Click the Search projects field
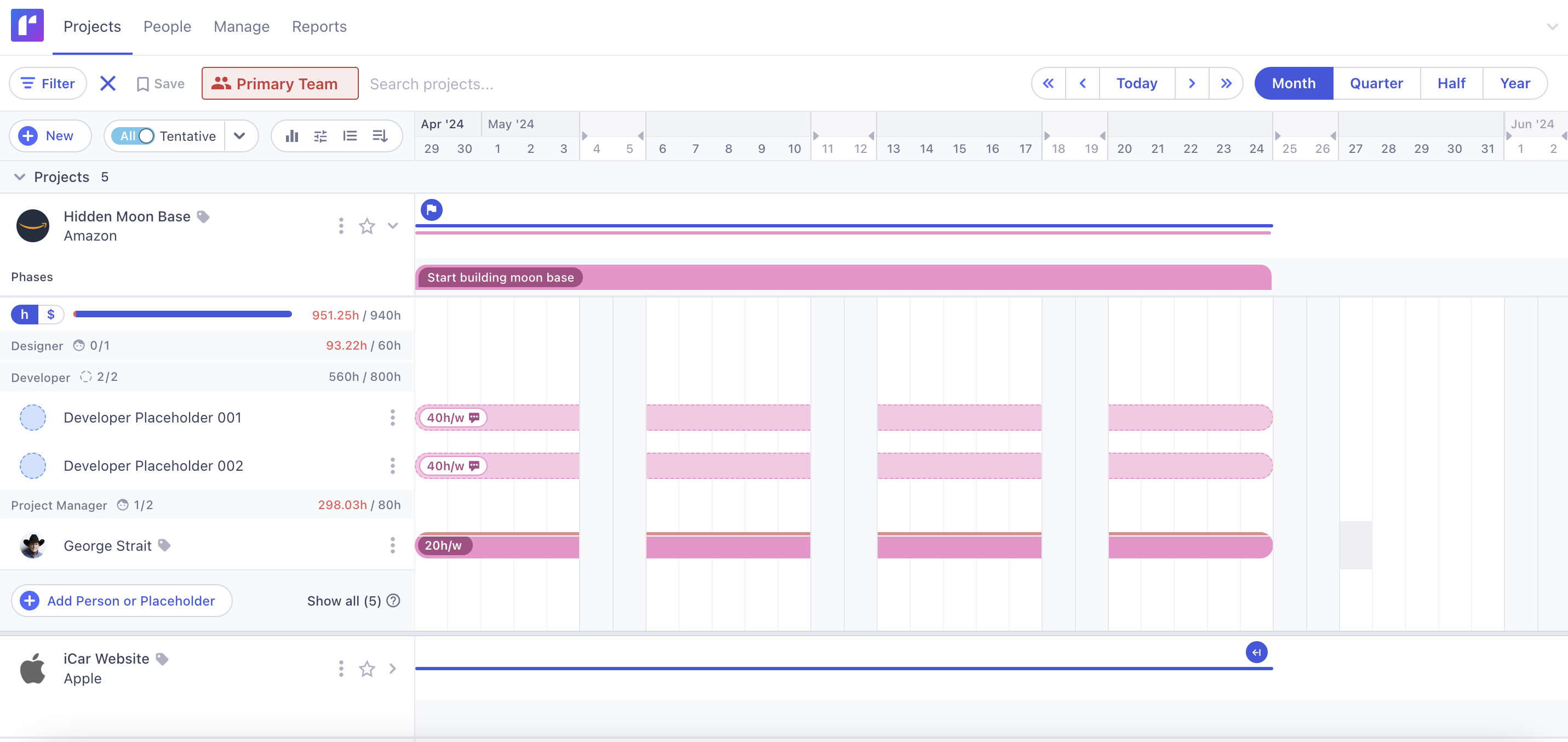This screenshot has width=1568, height=742. point(432,83)
